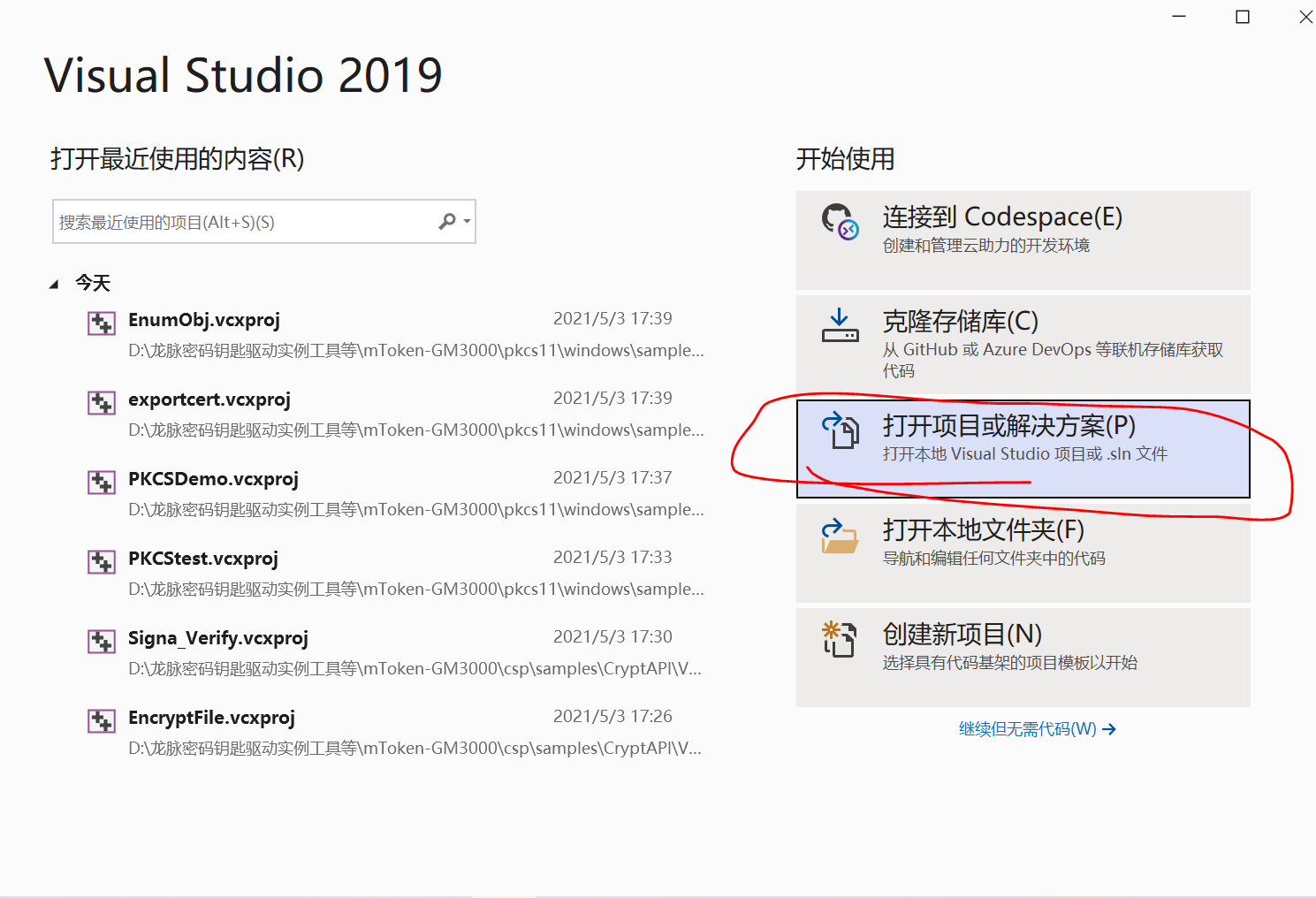Select 打开项目或解决方案(P)

click(x=1023, y=449)
